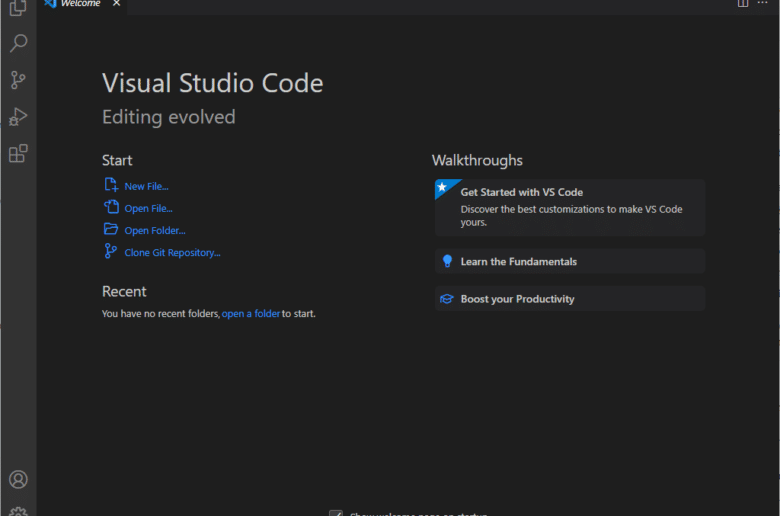The height and width of the screenshot is (516, 780).
Task: Click the star badge on Get Started card
Action: point(442,187)
